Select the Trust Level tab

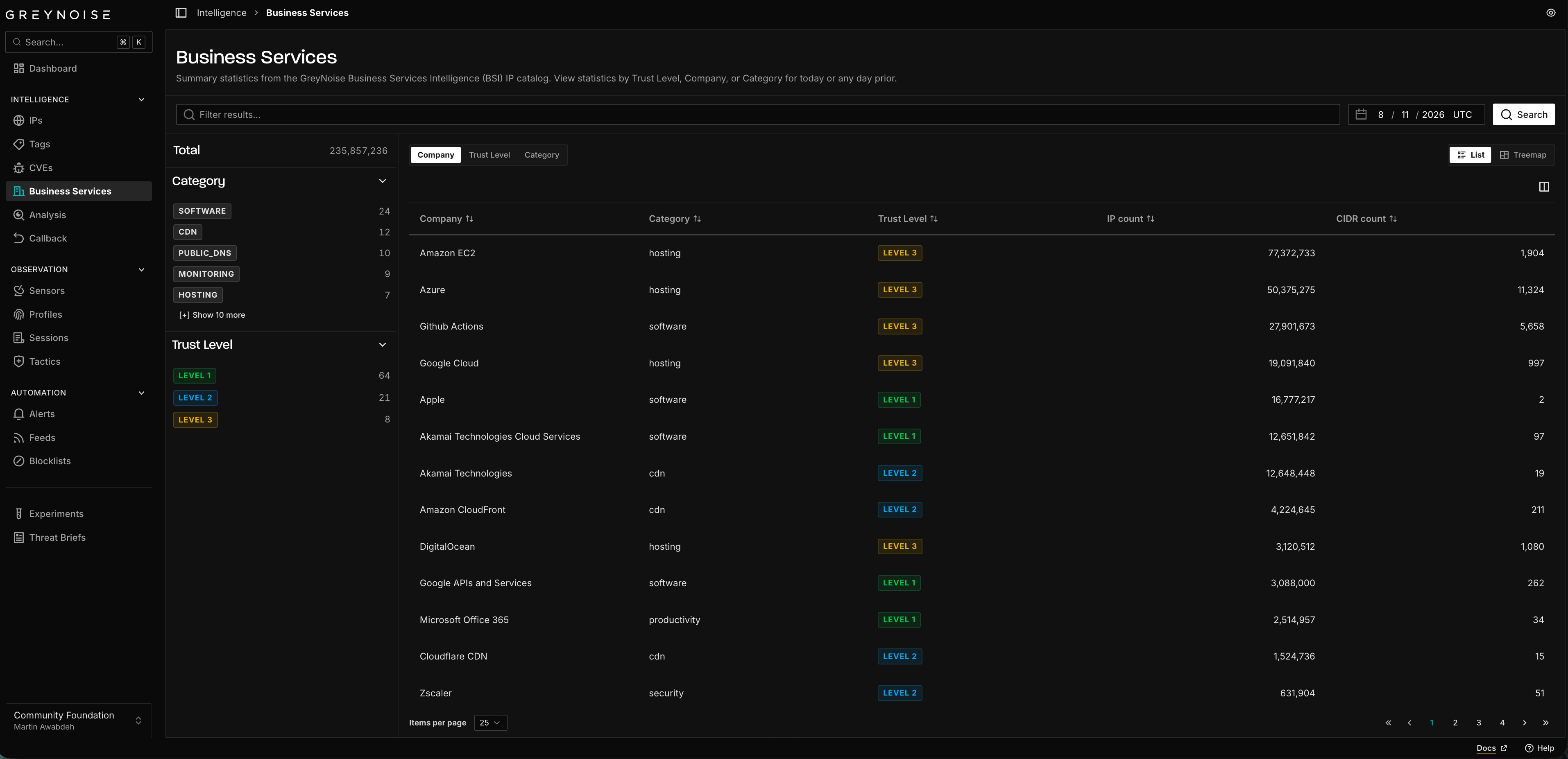[x=489, y=155]
